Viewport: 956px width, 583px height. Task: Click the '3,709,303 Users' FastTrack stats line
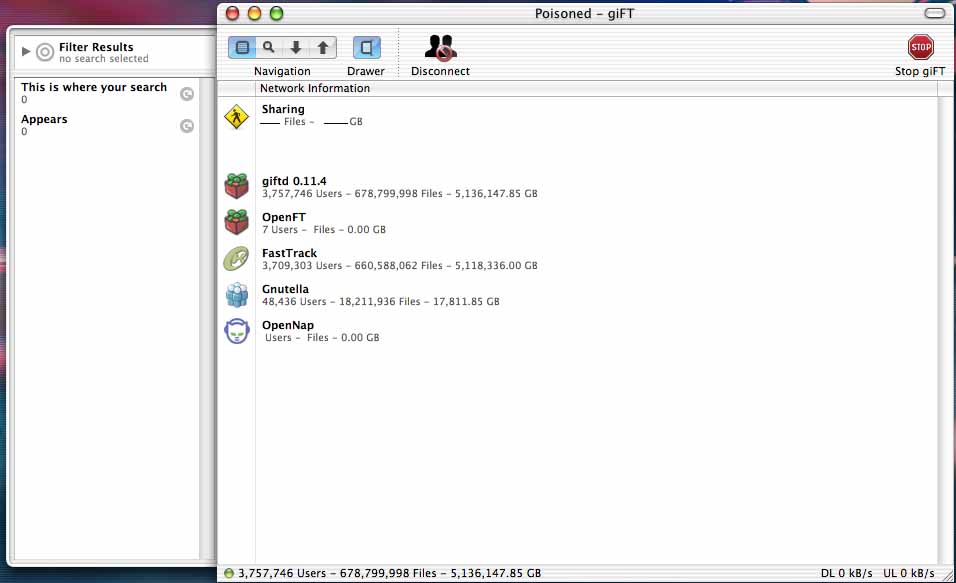pyautogui.click(x=400, y=265)
